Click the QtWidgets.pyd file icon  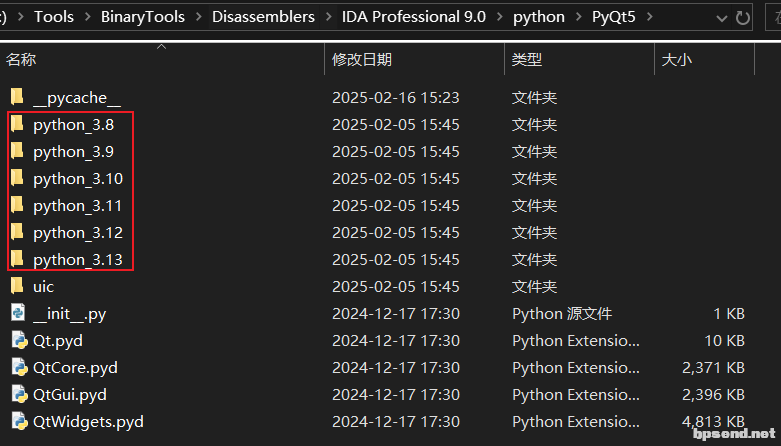(19, 421)
